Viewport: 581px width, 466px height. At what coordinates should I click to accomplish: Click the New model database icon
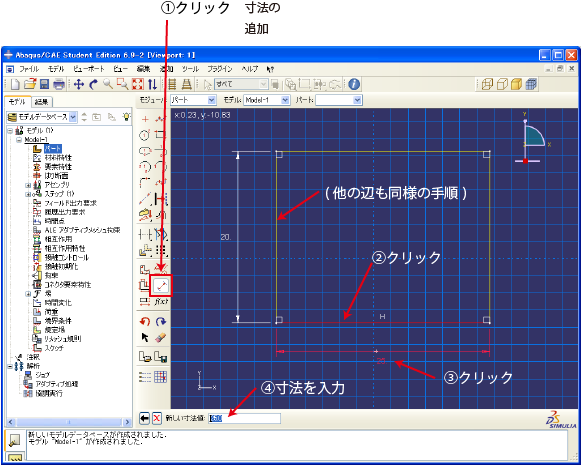tap(15, 84)
